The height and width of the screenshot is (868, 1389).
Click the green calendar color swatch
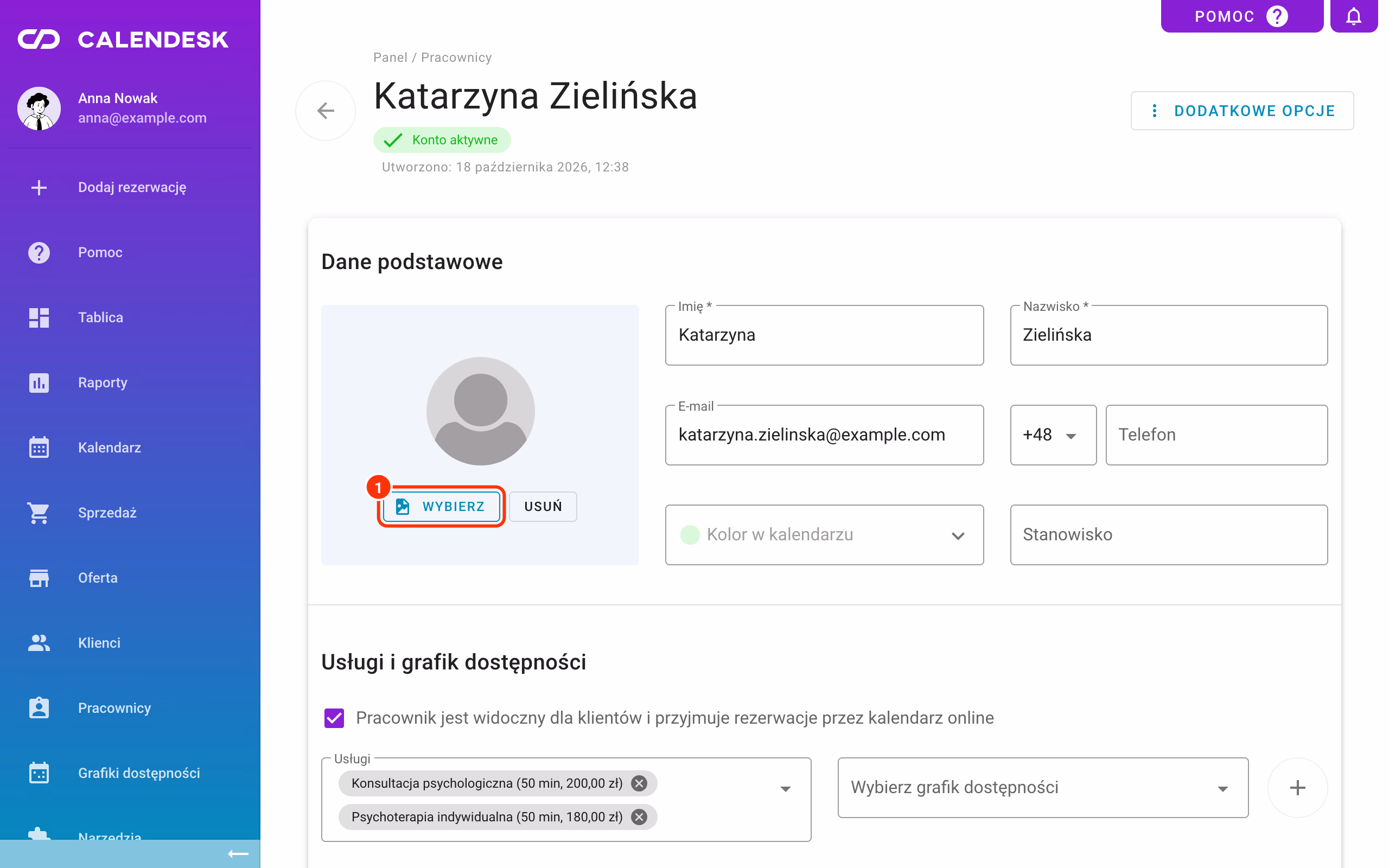tap(689, 534)
